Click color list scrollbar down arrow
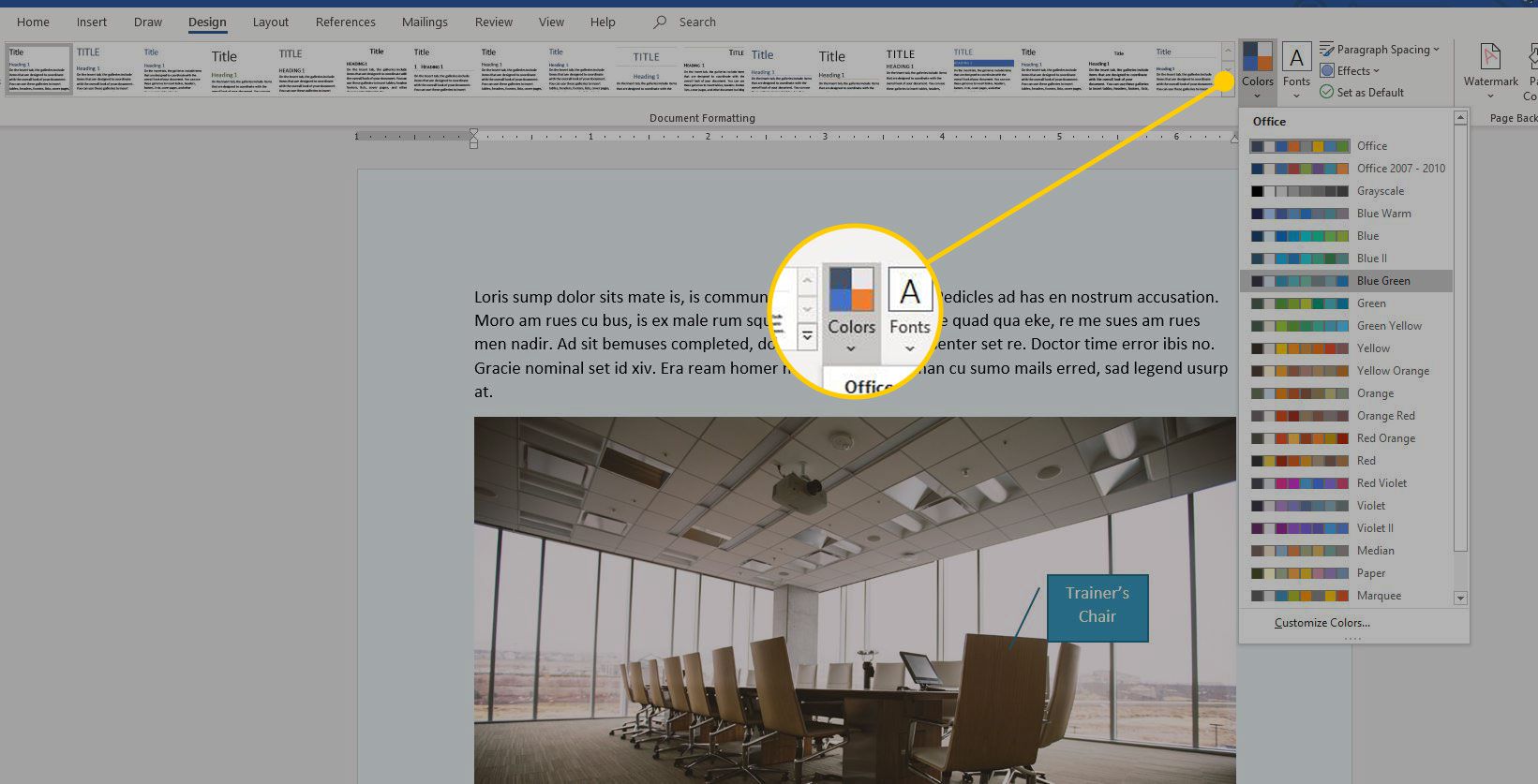 click(x=1459, y=598)
